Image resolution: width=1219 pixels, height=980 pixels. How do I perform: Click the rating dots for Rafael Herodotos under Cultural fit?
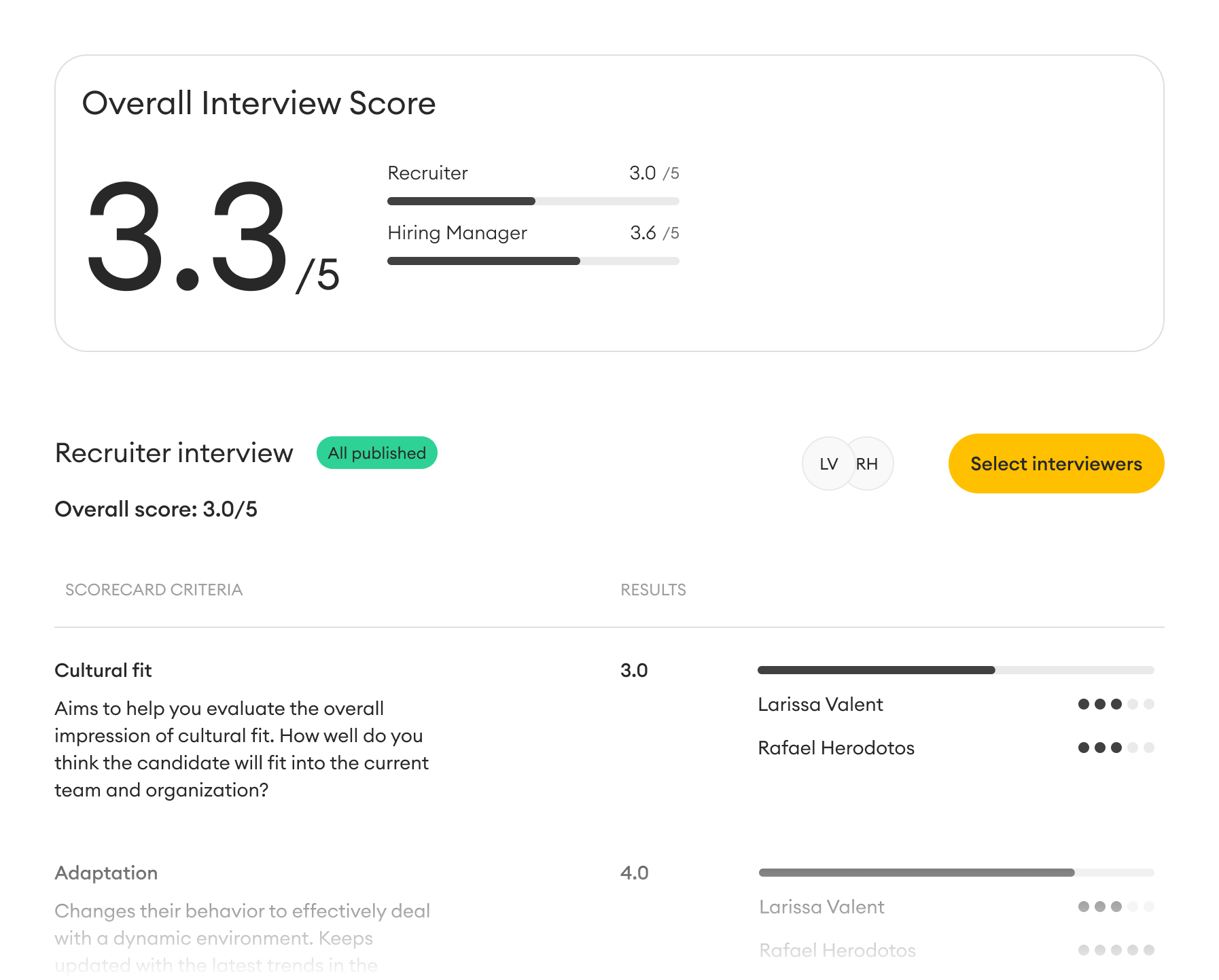click(x=1115, y=748)
